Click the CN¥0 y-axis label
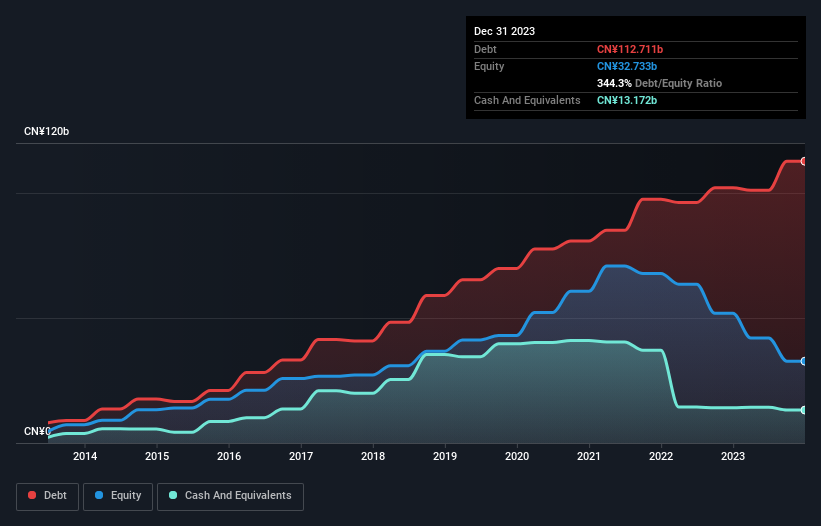This screenshot has width=821, height=526. point(37,431)
